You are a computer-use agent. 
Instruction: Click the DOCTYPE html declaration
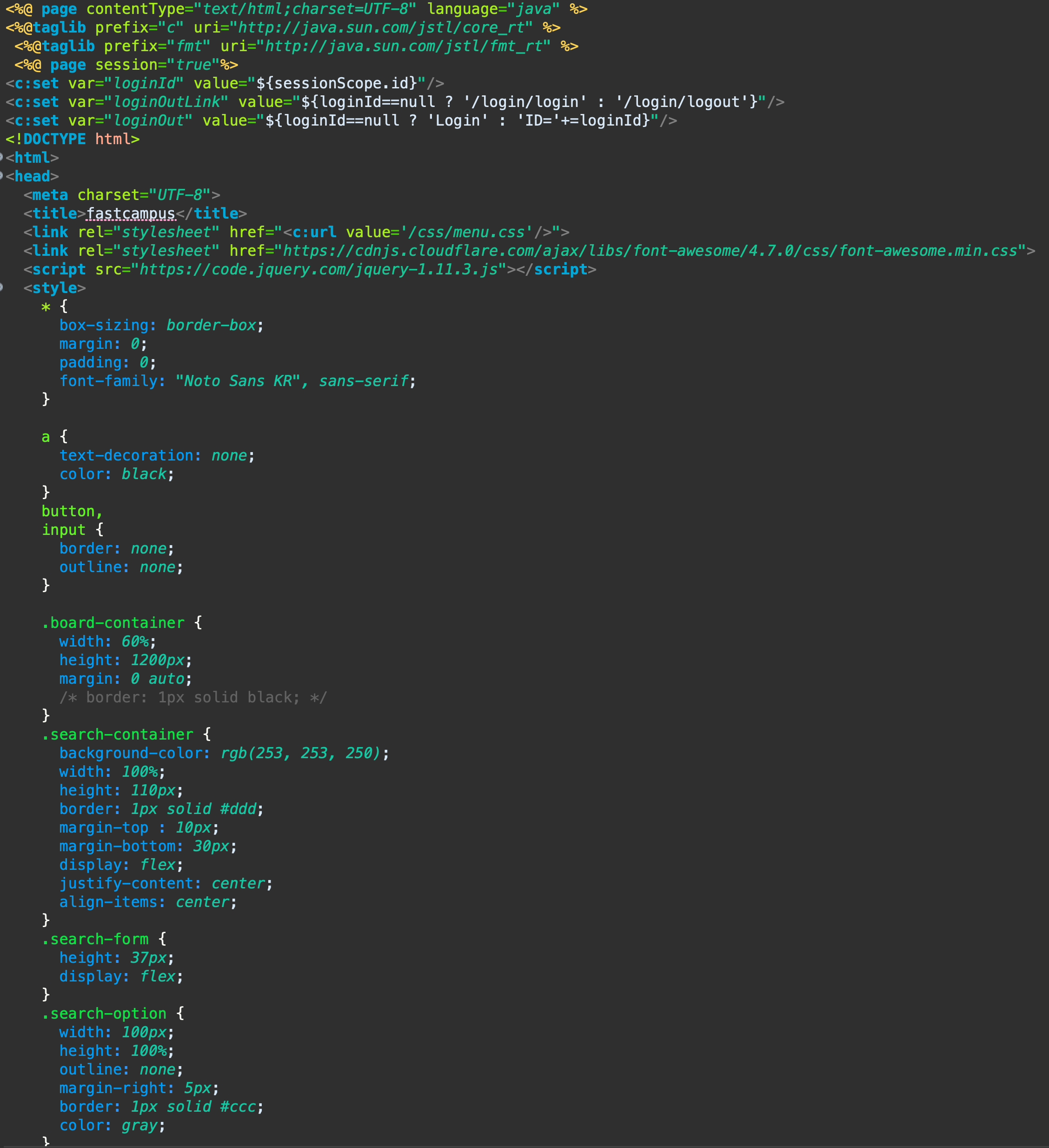coord(72,139)
